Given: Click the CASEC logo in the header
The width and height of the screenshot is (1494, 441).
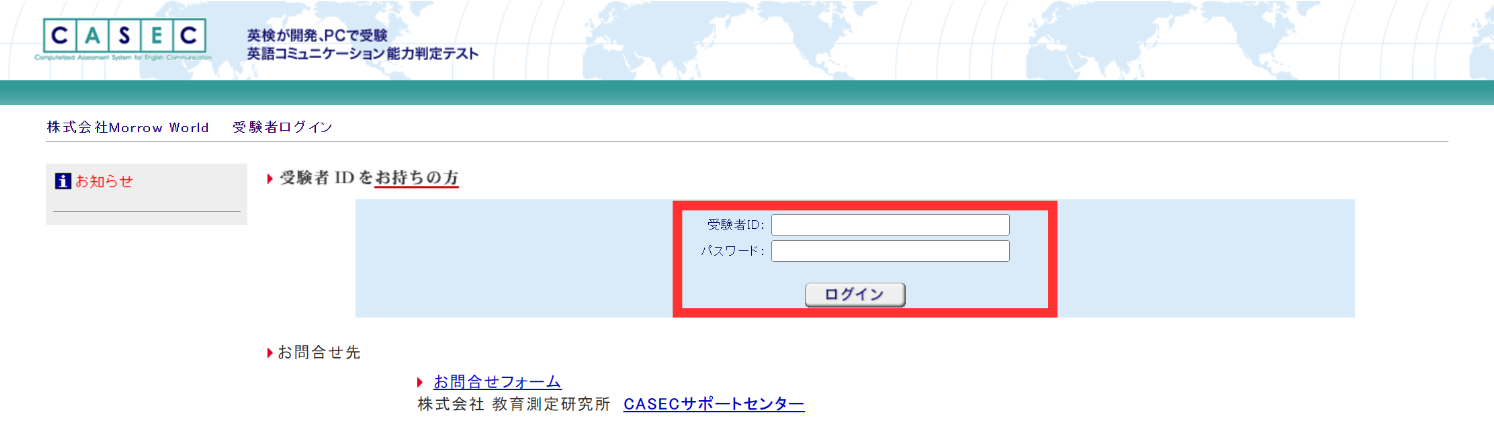Looking at the screenshot, I should click(x=125, y=39).
